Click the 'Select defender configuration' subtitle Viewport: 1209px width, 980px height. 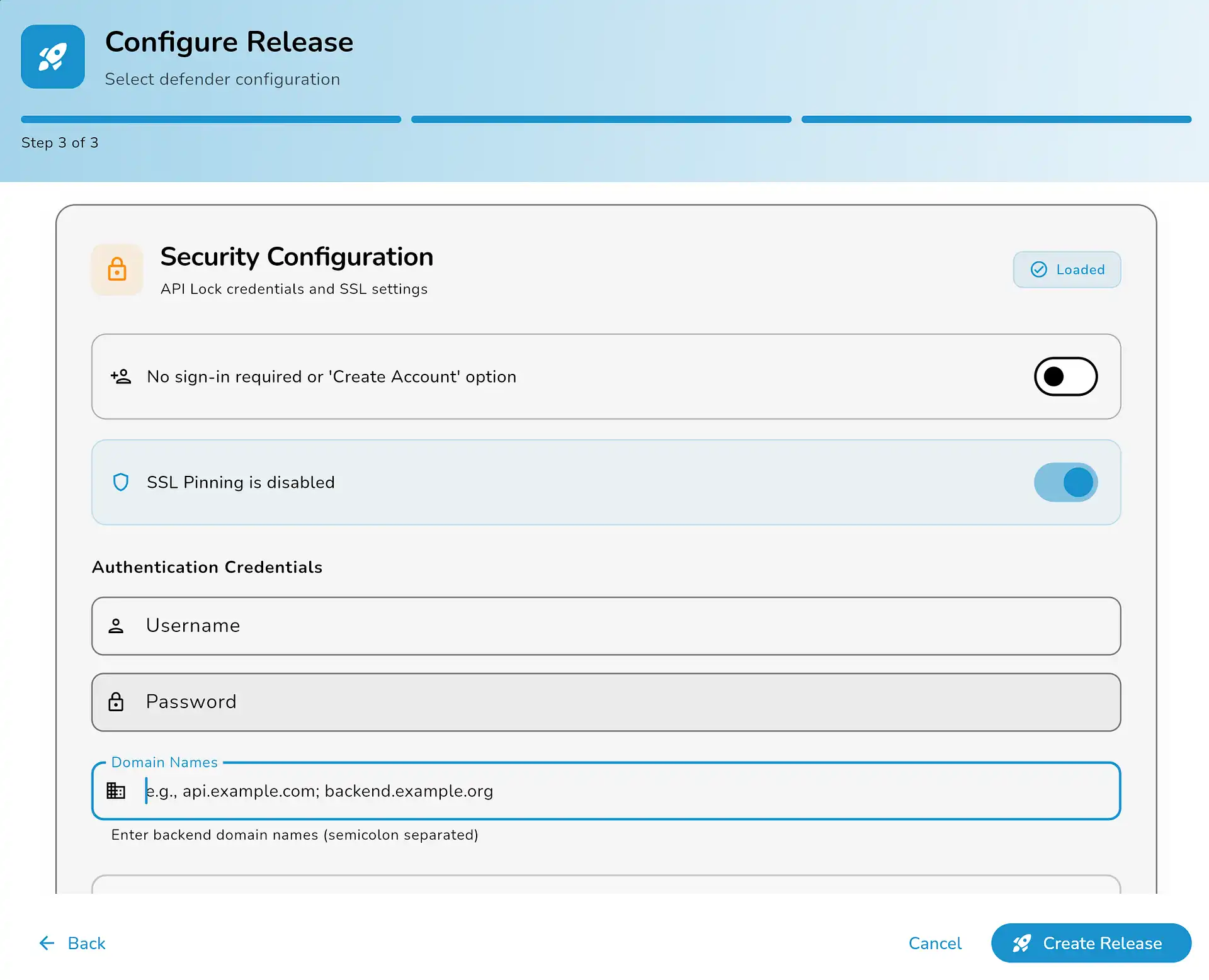click(222, 79)
